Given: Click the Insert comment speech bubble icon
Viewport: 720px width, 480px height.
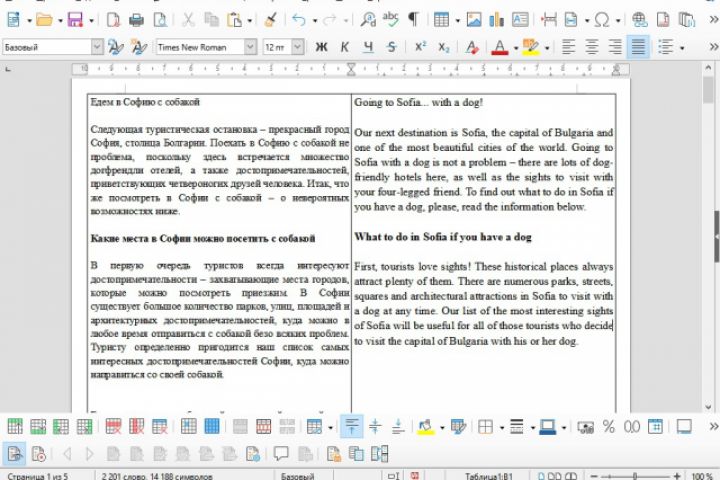Looking at the screenshot, I should pyautogui.click(x=281, y=453).
